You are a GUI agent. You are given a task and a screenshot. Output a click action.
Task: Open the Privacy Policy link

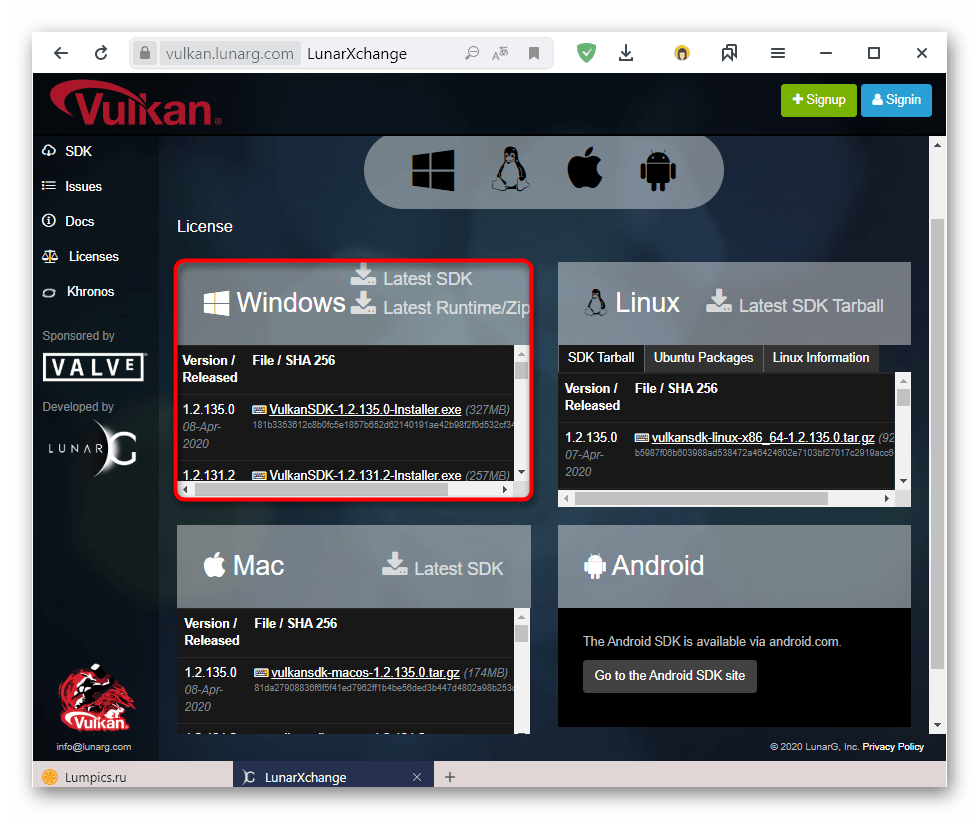(x=893, y=747)
